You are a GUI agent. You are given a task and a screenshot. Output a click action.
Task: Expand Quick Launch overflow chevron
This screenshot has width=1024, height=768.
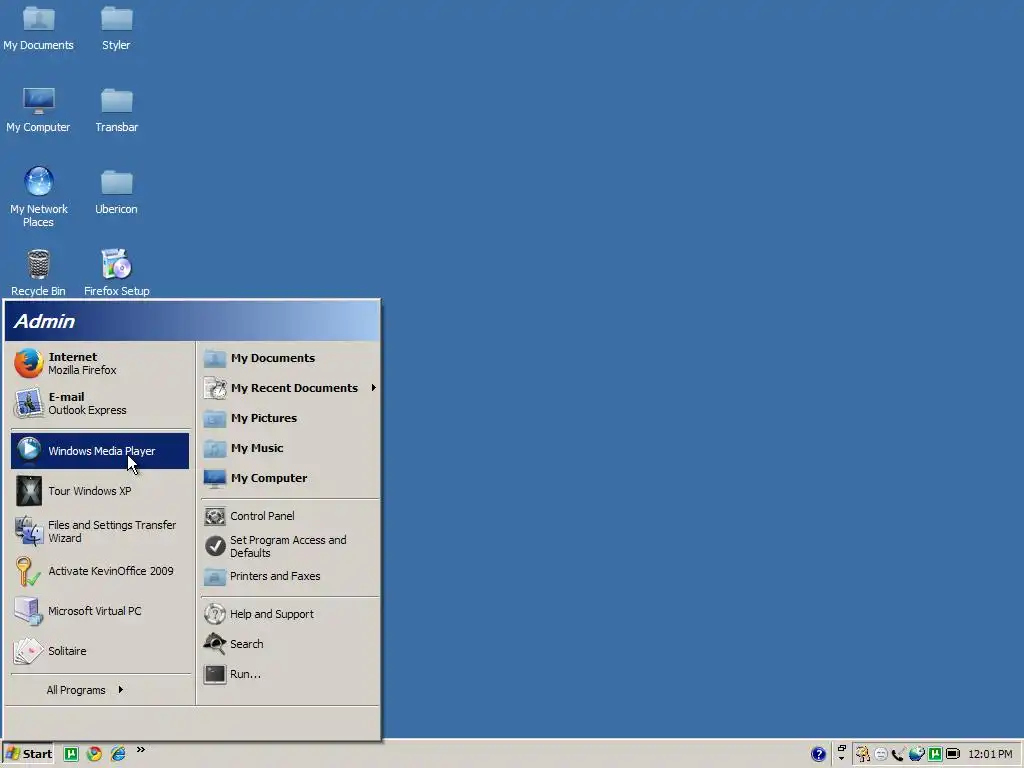tap(140, 750)
